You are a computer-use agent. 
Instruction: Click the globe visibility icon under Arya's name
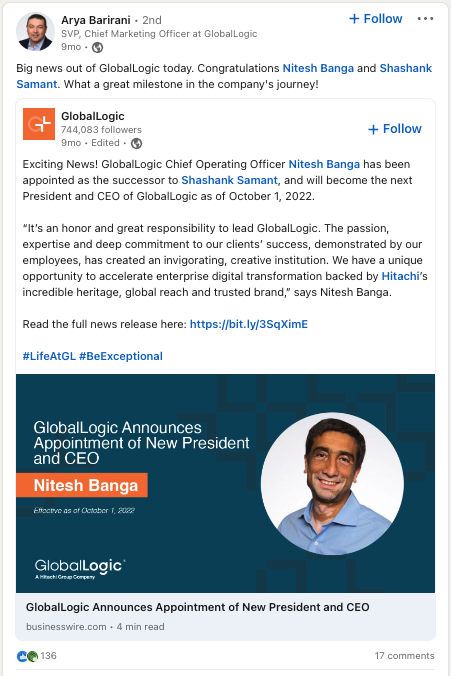97,47
